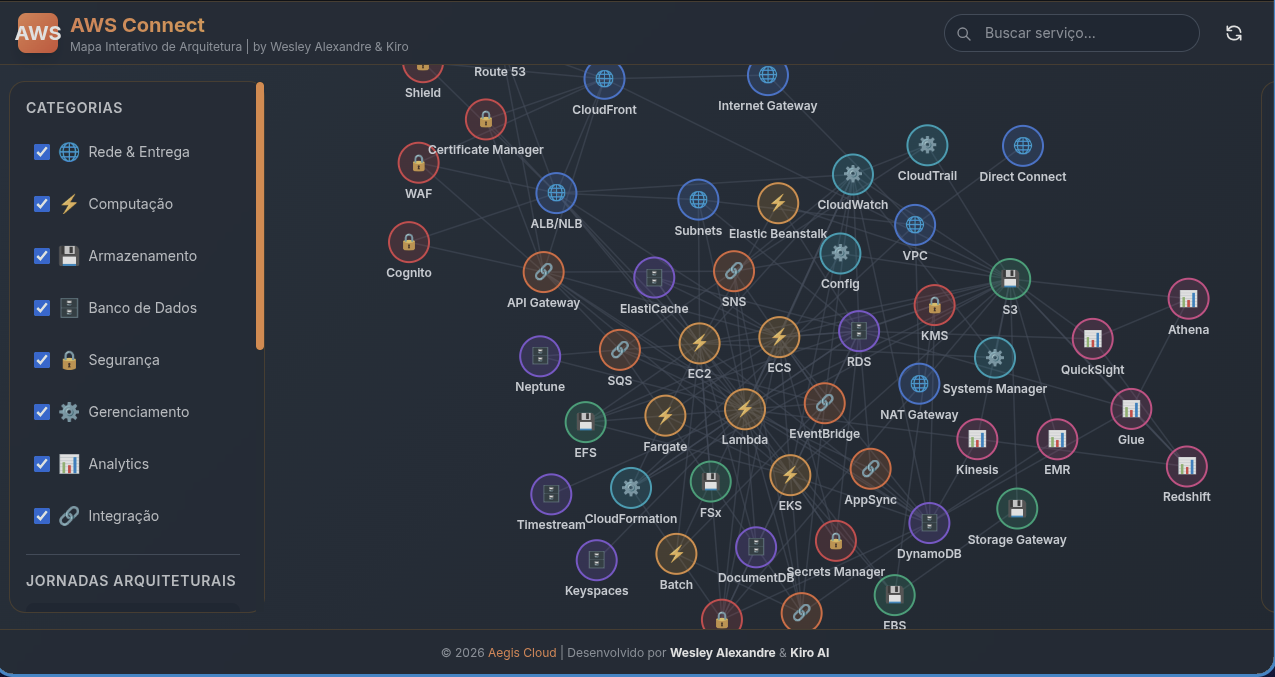This screenshot has height=677, width=1275.
Task: Select the S3 storage node
Action: tap(1009, 280)
